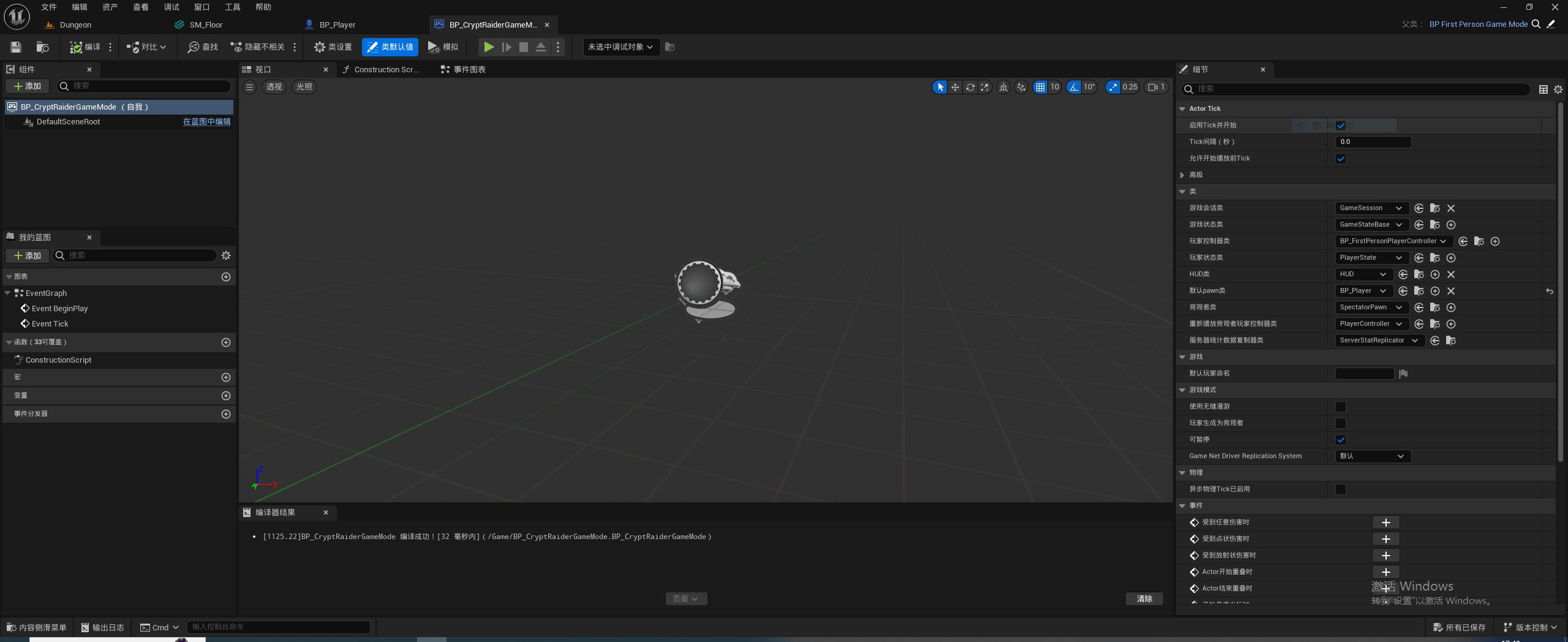Click the Save blueprint icon

[16, 47]
